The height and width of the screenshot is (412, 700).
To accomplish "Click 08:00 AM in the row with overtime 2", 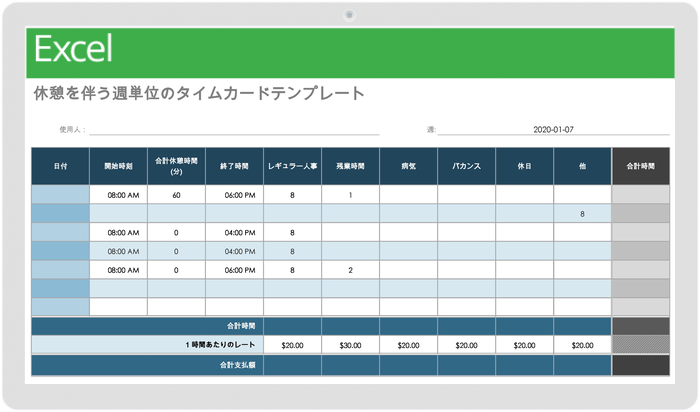I will coord(118,270).
